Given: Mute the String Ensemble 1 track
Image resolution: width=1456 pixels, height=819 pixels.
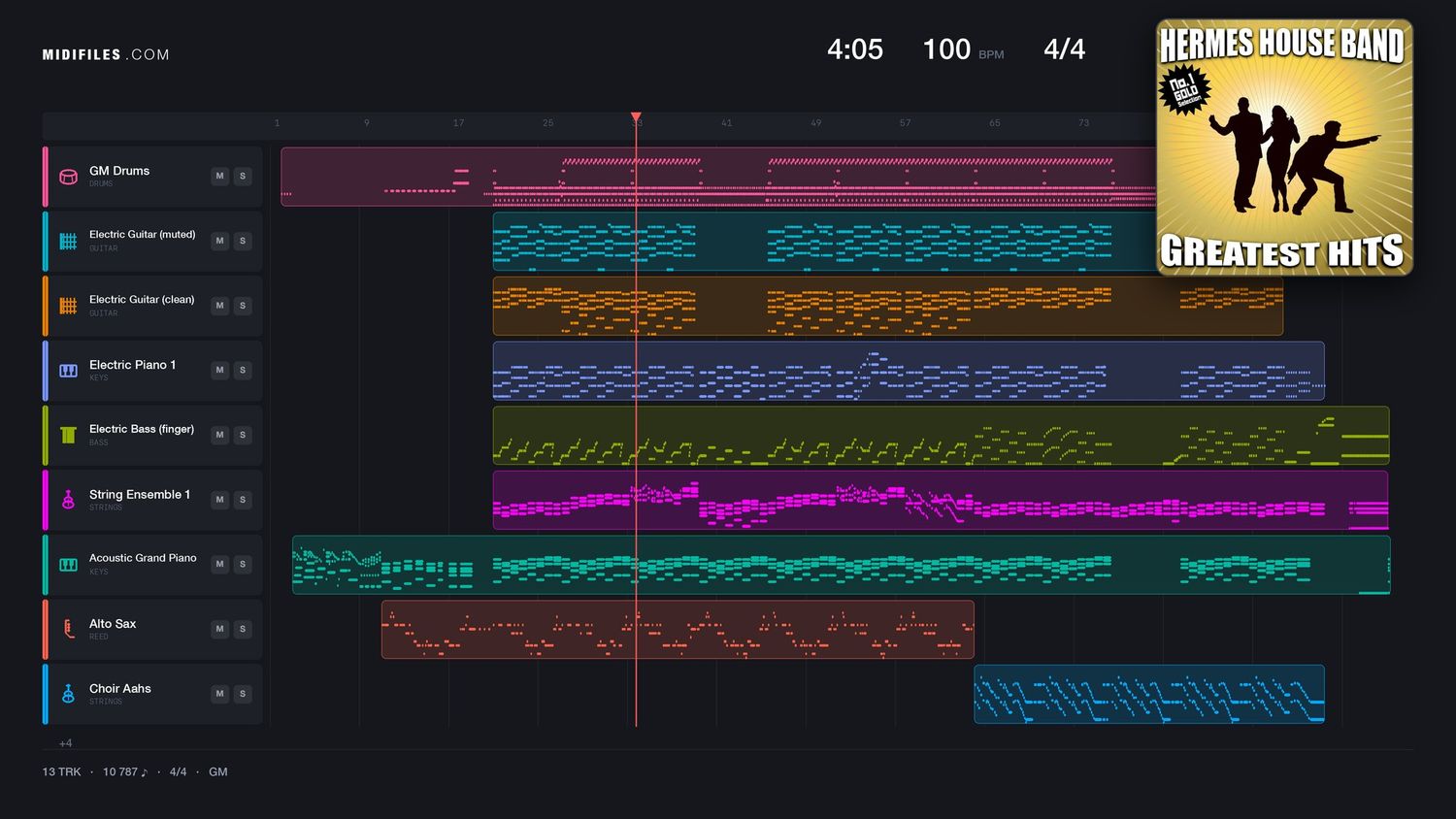Looking at the screenshot, I should [219, 500].
